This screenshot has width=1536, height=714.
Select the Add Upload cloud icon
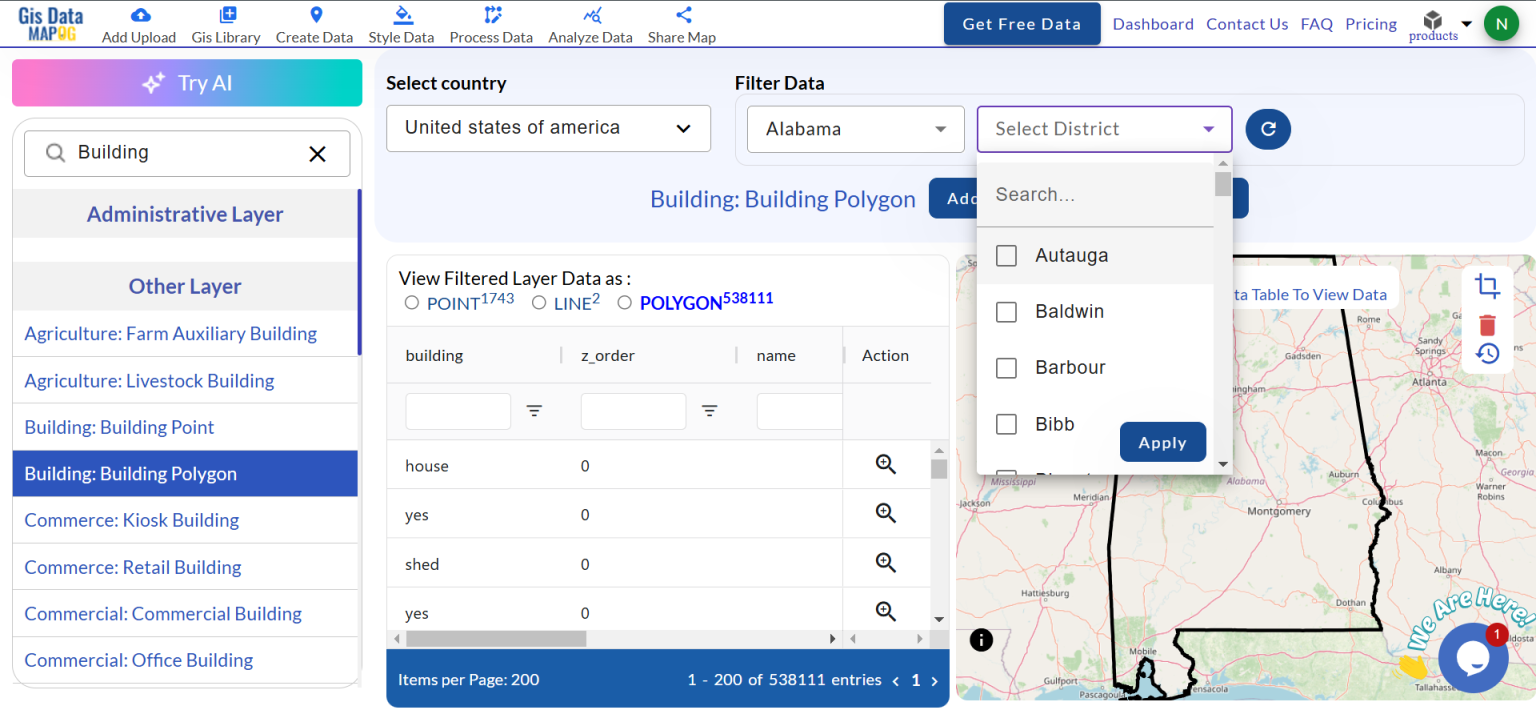click(x=138, y=14)
